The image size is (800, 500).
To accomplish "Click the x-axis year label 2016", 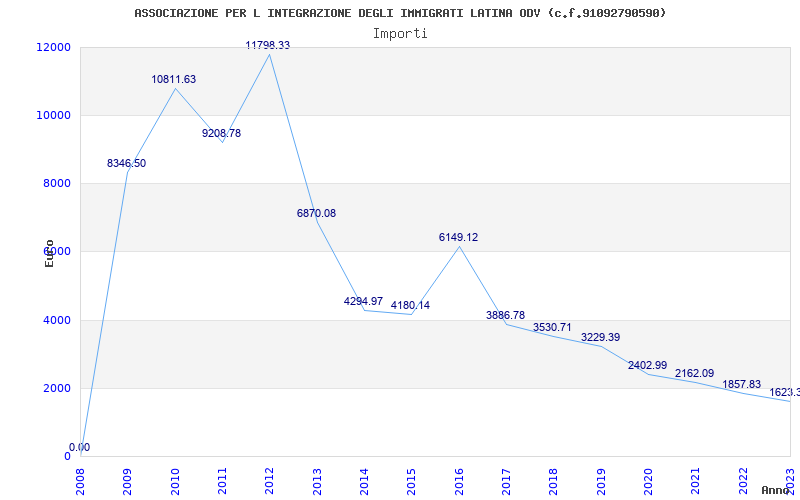I will pos(459,481).
